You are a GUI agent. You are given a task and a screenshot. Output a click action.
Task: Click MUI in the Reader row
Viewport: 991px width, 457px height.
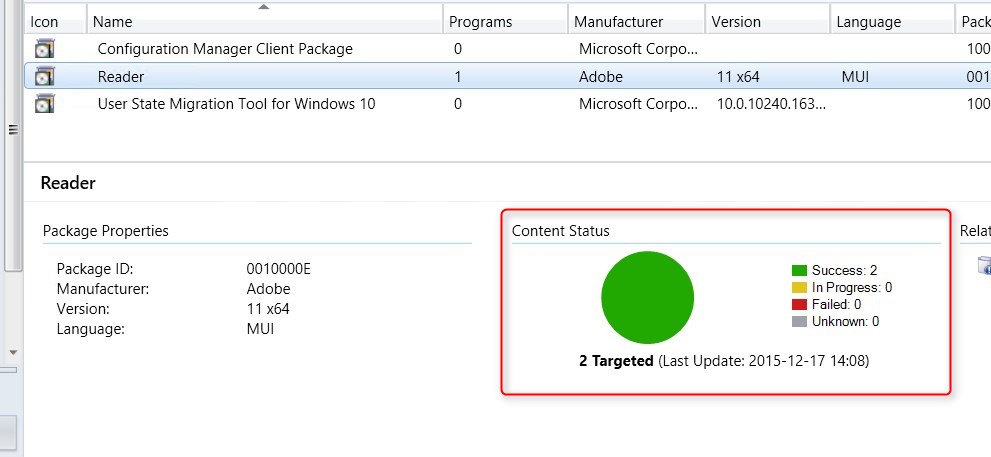click(x=855, y=77)
